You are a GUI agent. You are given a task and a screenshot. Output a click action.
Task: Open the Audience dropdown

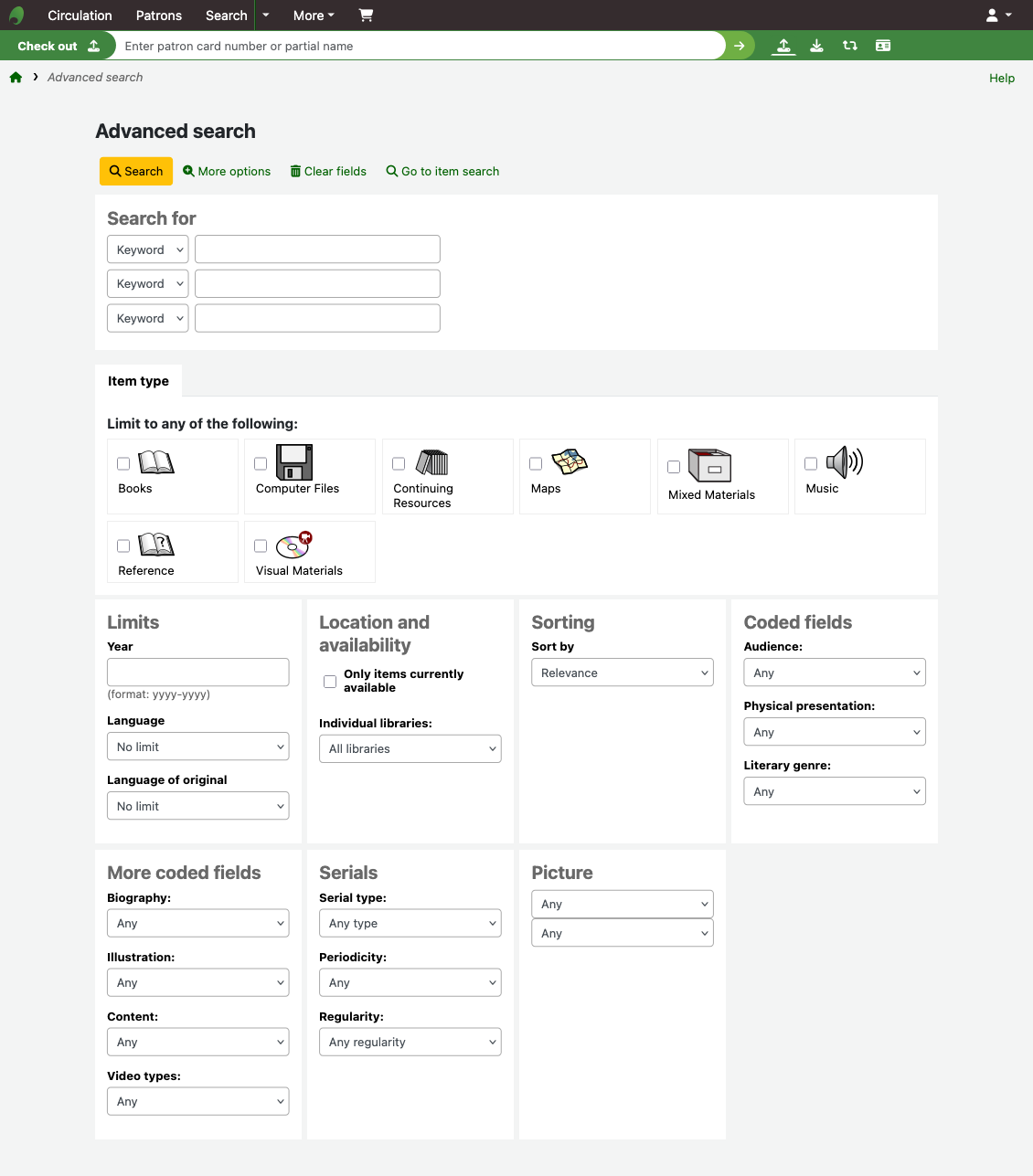(x=834, y=673)
